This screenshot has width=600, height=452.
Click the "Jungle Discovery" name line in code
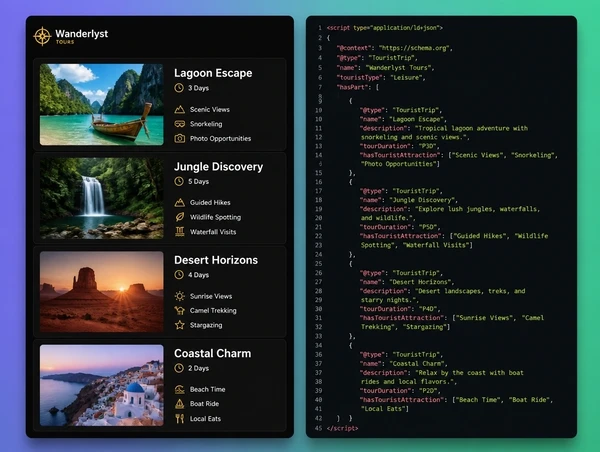click(408, 200)
